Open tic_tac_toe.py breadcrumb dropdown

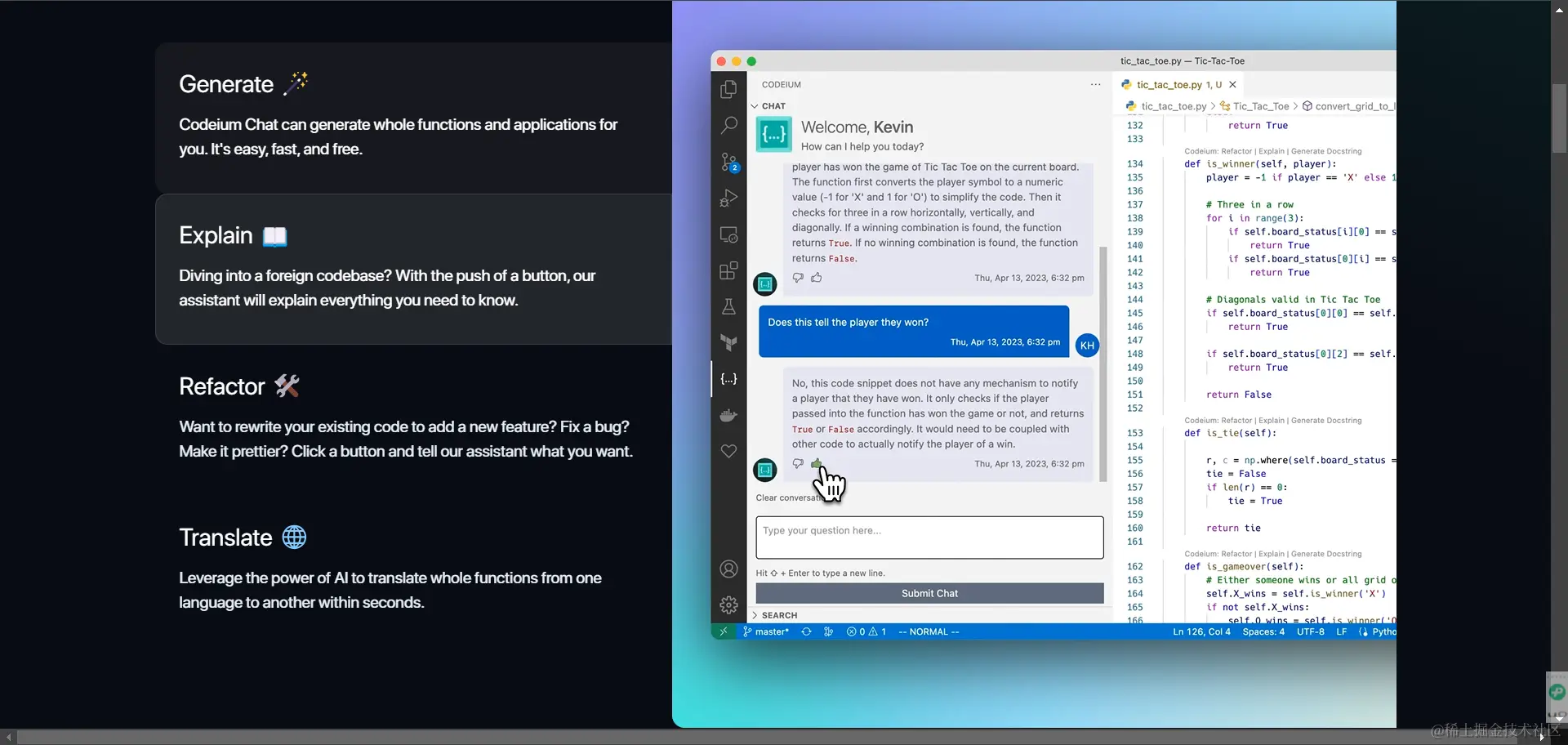[1166, 106]
